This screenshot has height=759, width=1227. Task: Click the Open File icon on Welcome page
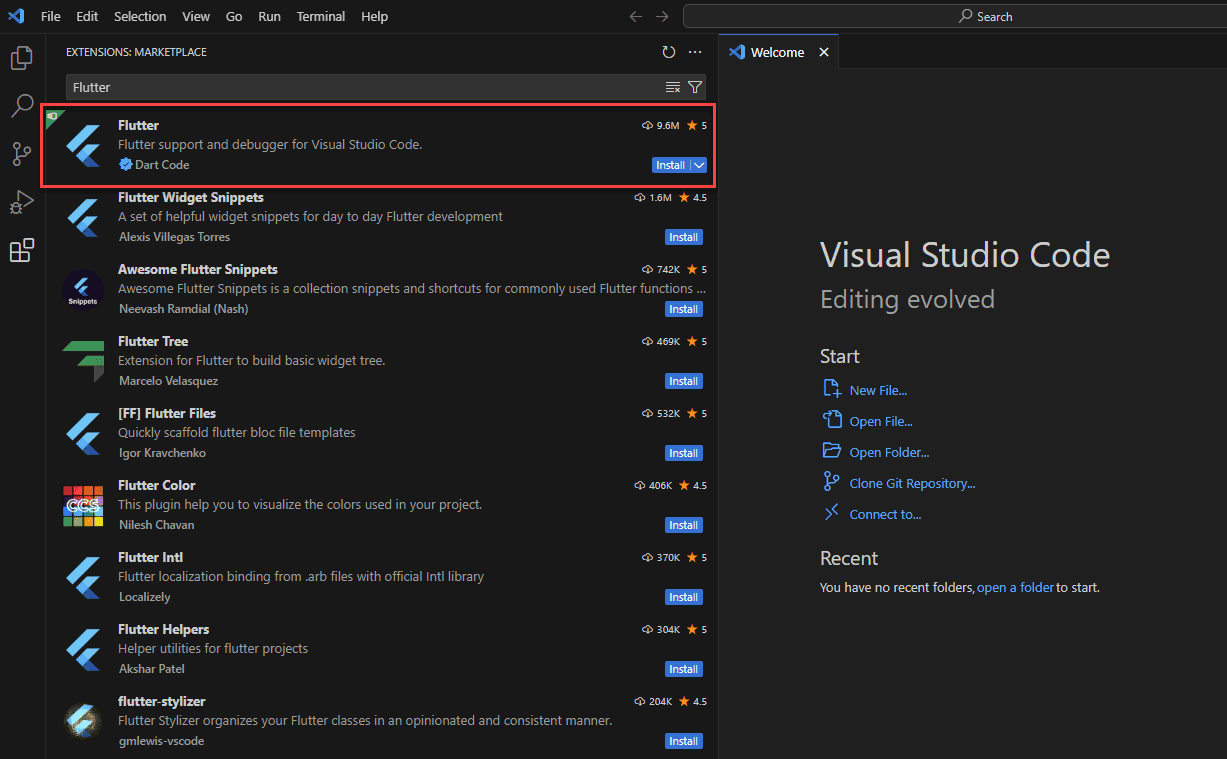[831, 421]
